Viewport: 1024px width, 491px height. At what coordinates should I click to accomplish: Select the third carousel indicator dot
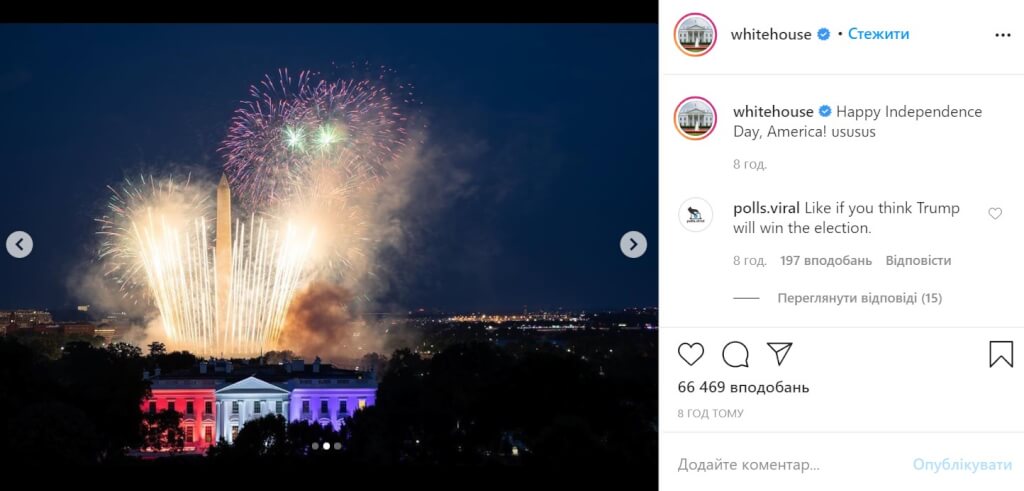338,446
